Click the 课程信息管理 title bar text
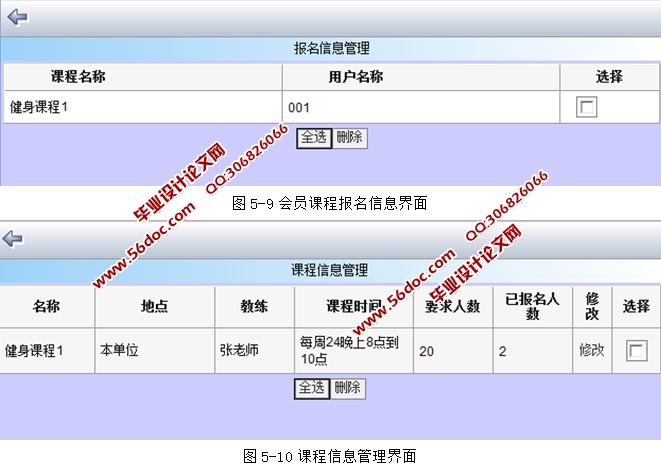 point(330,270)
